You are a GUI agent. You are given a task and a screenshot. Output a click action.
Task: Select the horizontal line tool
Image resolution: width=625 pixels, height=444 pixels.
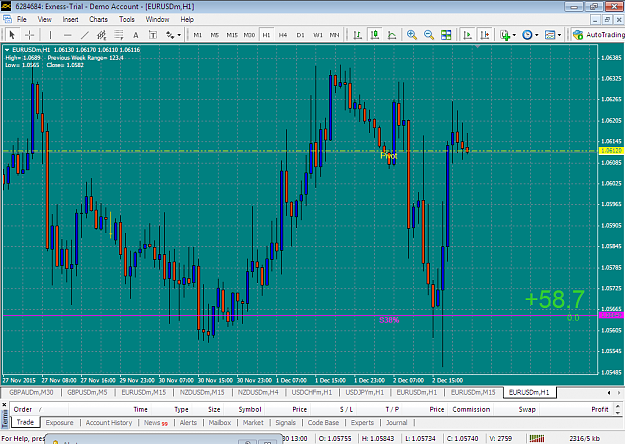[67, 35]
